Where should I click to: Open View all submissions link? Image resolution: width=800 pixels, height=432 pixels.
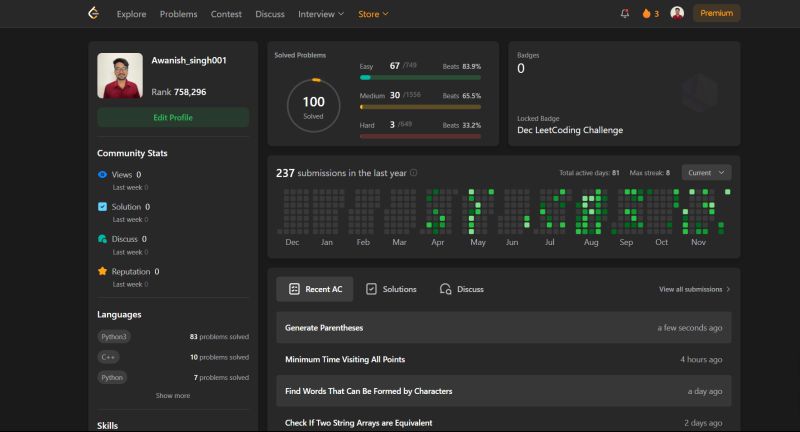pyautogui.click(x=694, y=289)
